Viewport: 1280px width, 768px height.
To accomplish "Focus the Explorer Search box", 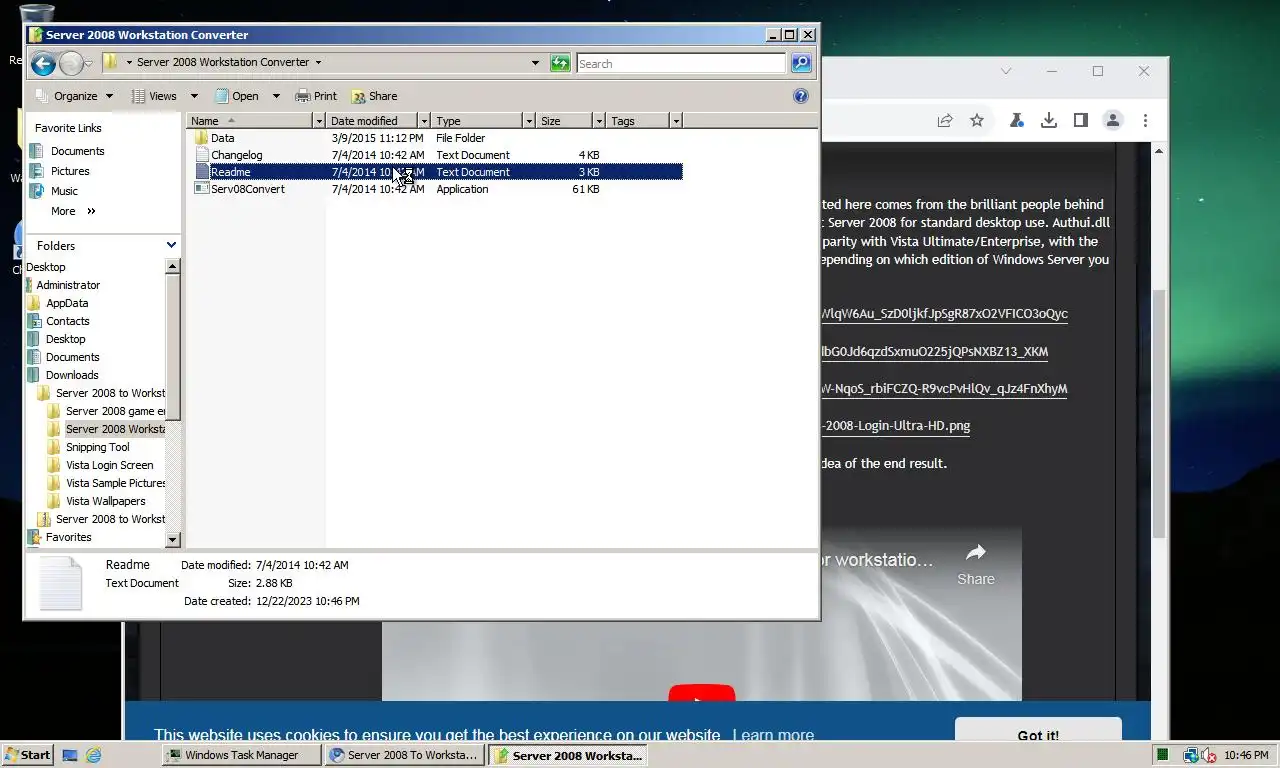I will tap(681, 63).
